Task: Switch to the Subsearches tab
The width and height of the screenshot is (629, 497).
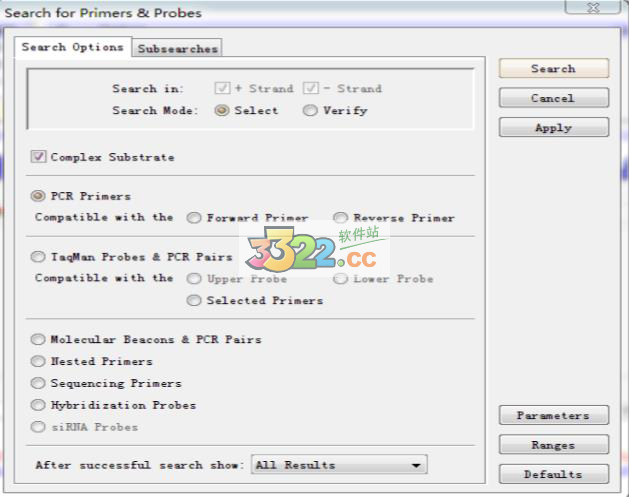Action: tap(177, 49)
